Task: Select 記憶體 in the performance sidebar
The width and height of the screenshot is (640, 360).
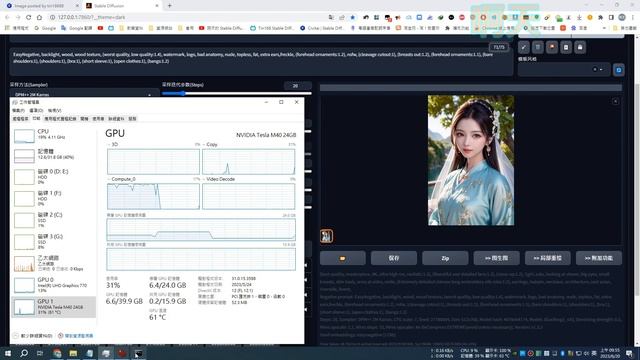Action: pyautogui.click(x=53, y=155)
